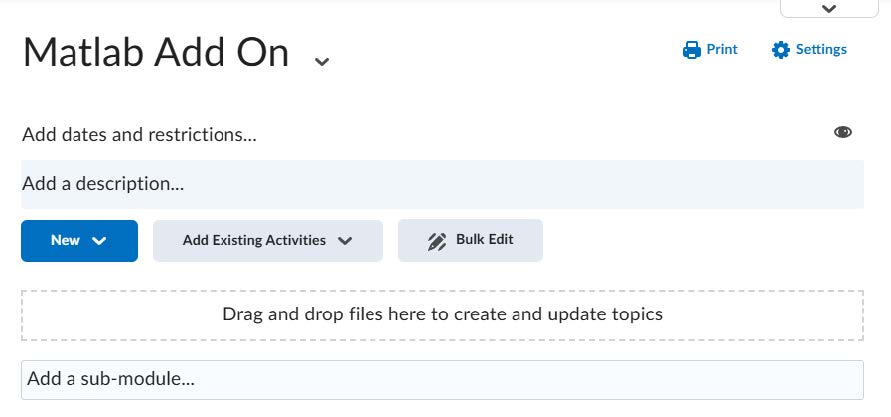Screen dimensions: 891x417
Task: Click Add dates and restrictions
Action: pyautogui.click(x=139, y=134)
